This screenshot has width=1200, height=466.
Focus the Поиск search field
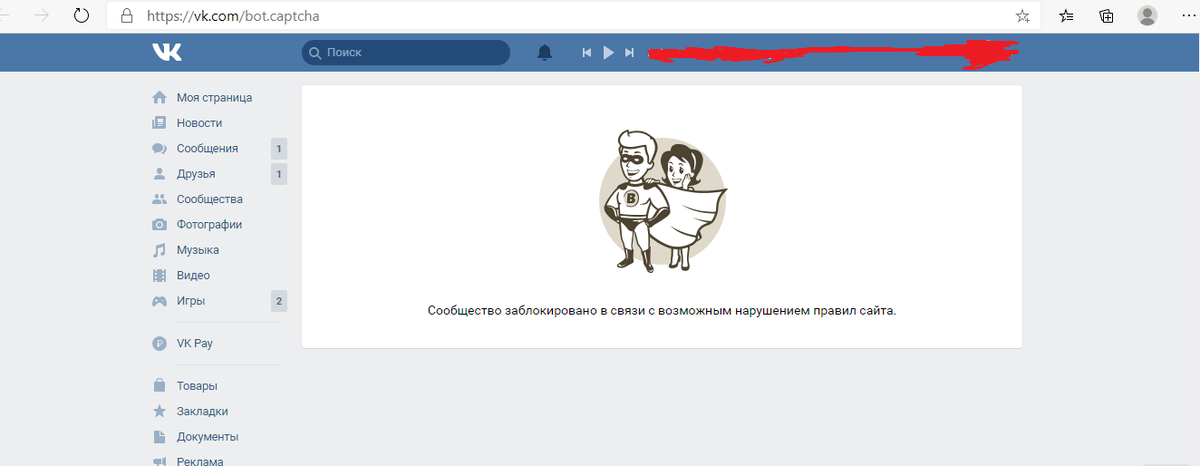coord(406,52)
